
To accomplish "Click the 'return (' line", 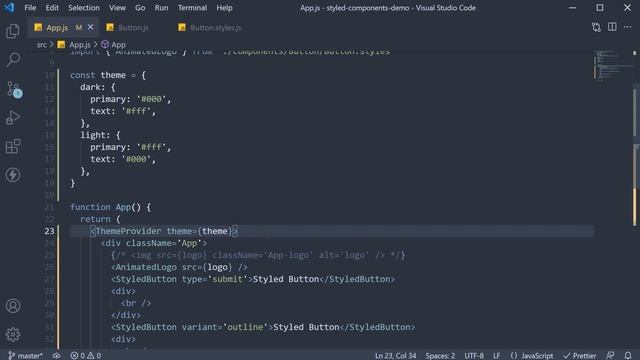I will (x=100, y=219).
